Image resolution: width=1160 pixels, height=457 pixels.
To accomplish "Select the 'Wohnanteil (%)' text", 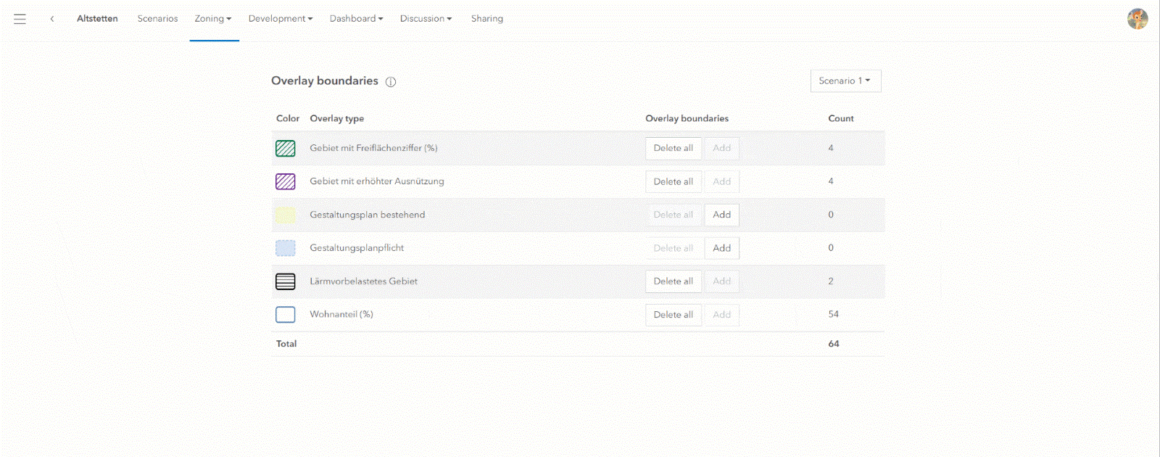I will point(342,314).
